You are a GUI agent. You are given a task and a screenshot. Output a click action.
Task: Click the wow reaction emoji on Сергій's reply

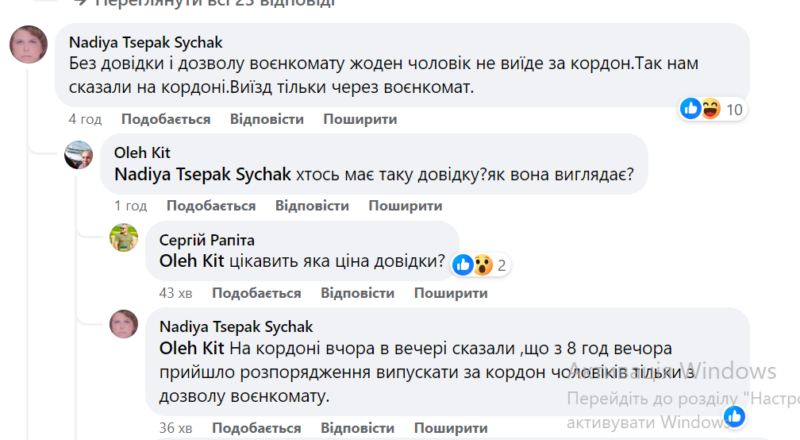pyautogui.click(x=481, y=265)
